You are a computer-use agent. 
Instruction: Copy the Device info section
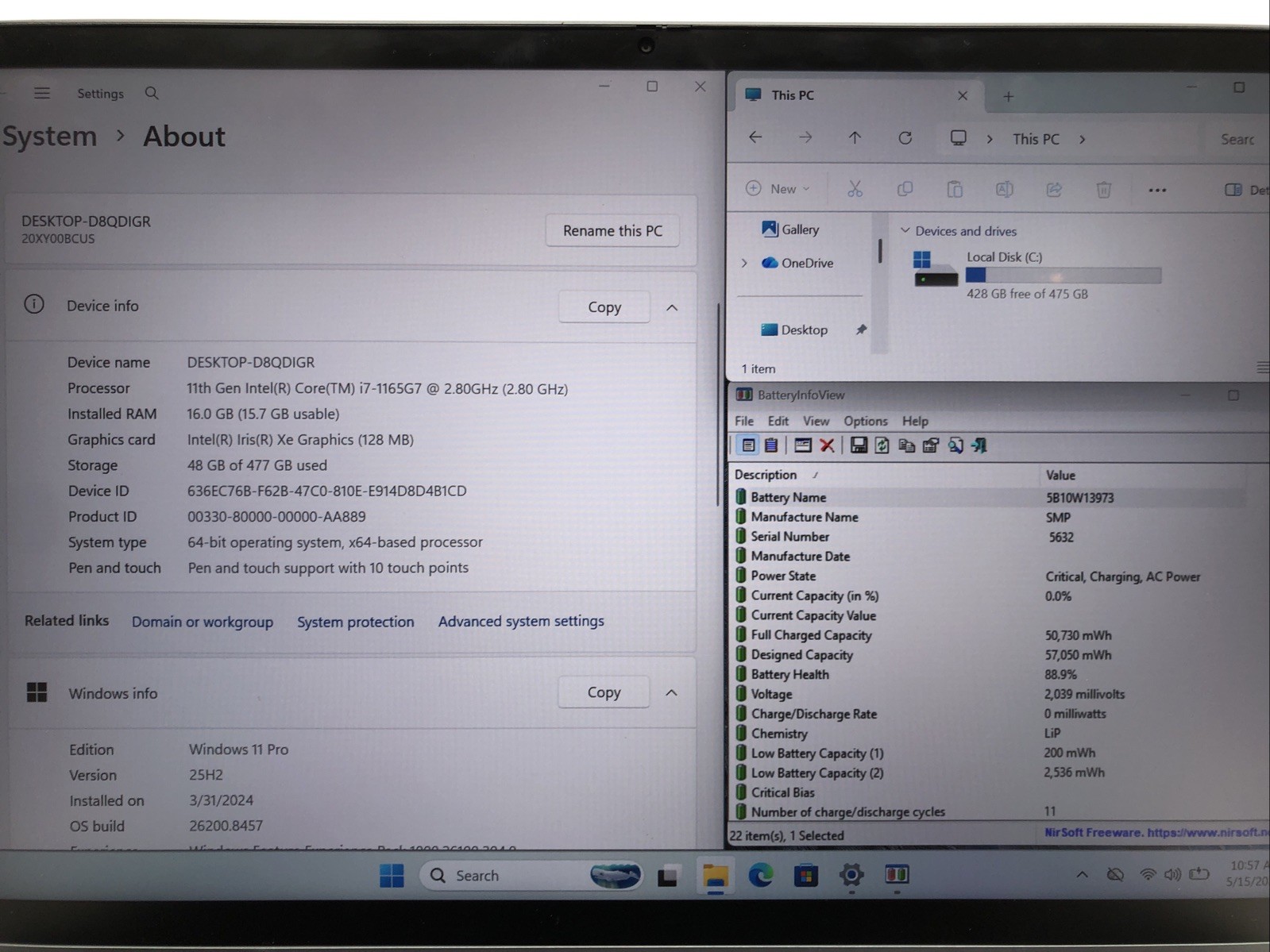tap(604, 306)
